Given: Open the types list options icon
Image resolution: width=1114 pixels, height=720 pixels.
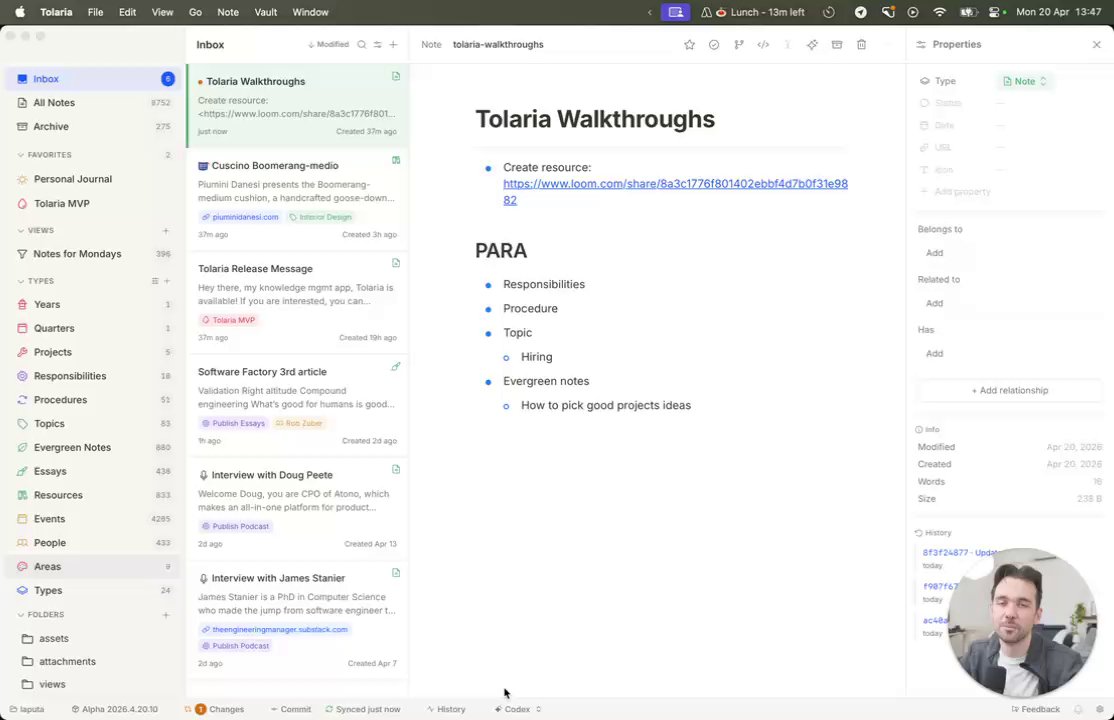Looking at the screenshot, I should point(155,281).
